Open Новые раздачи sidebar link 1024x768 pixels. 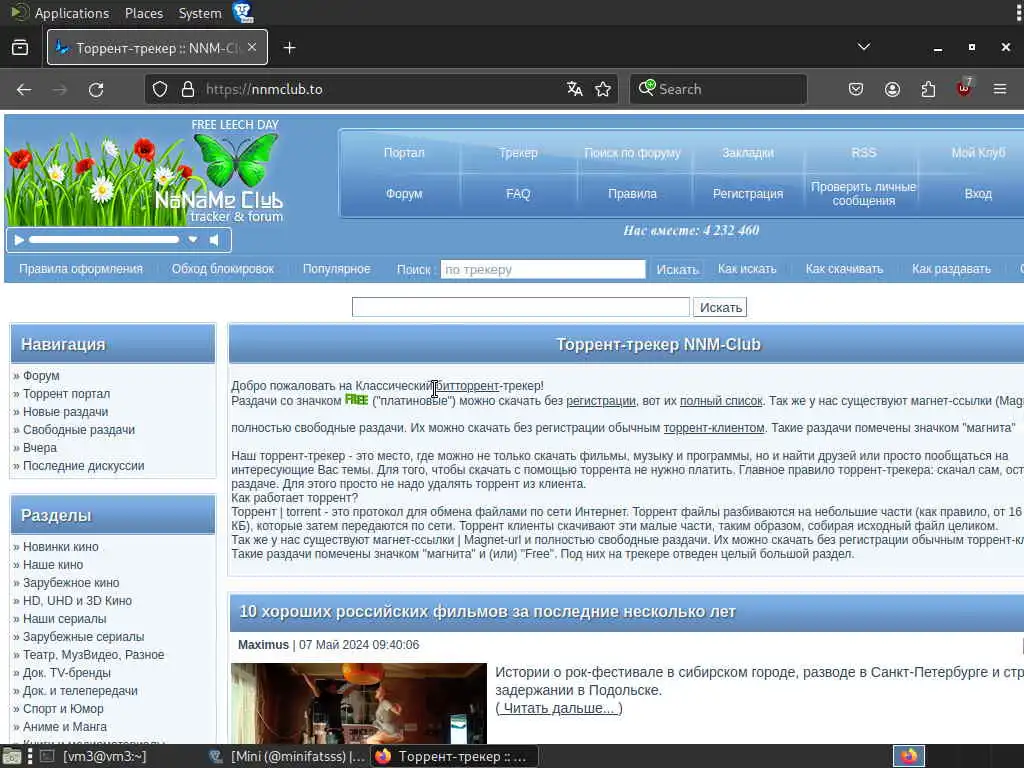coord(65,412)
